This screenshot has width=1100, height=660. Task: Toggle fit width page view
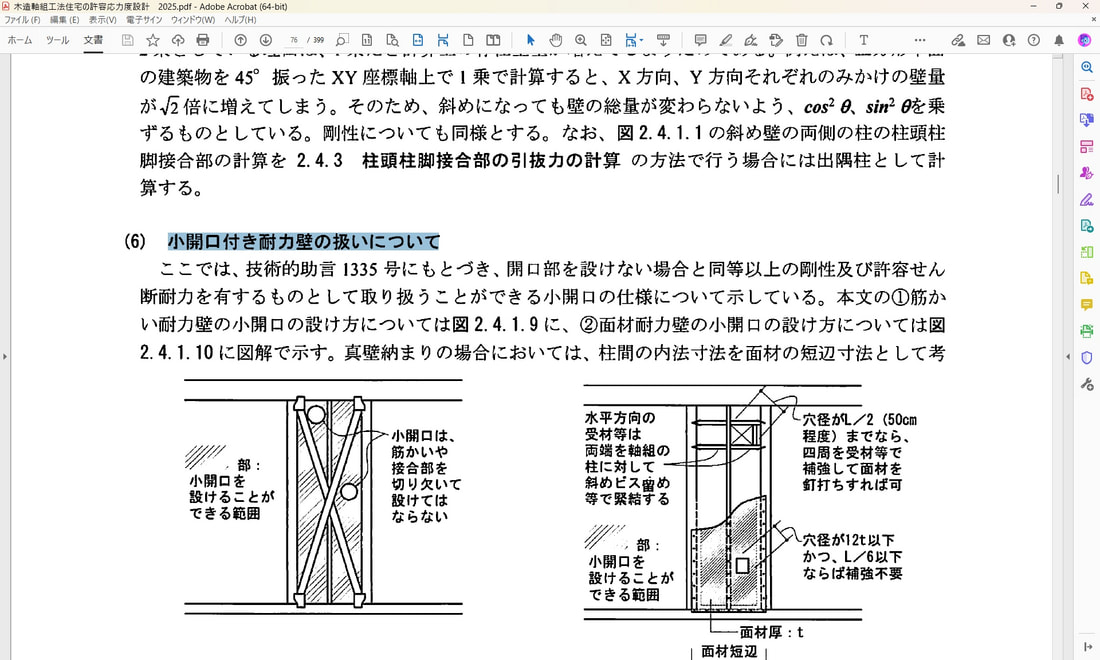[x=418, y=40]
